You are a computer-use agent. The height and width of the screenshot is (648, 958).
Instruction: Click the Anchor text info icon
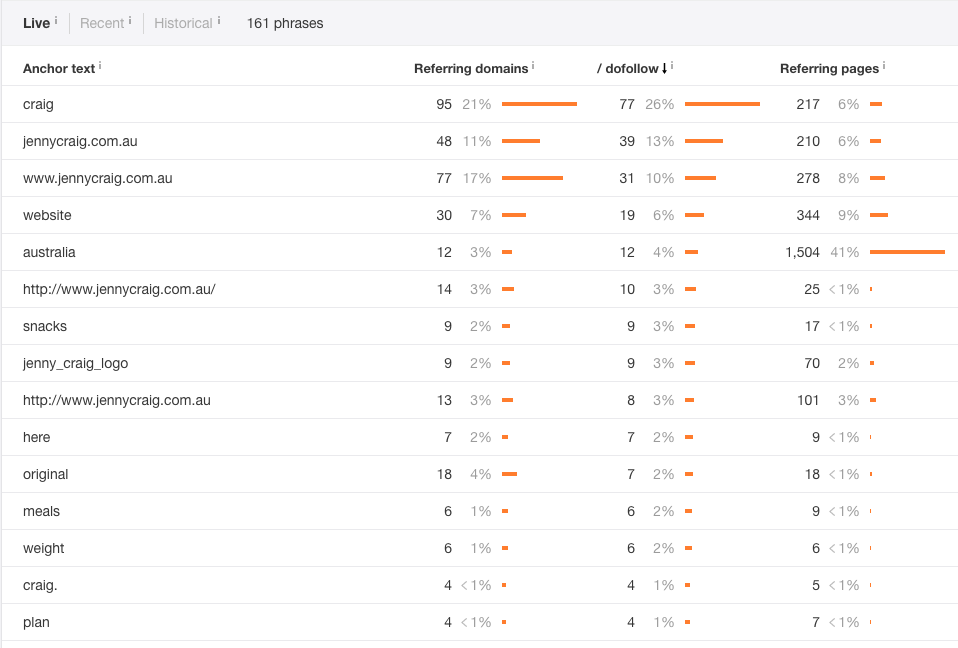[101, 66]
